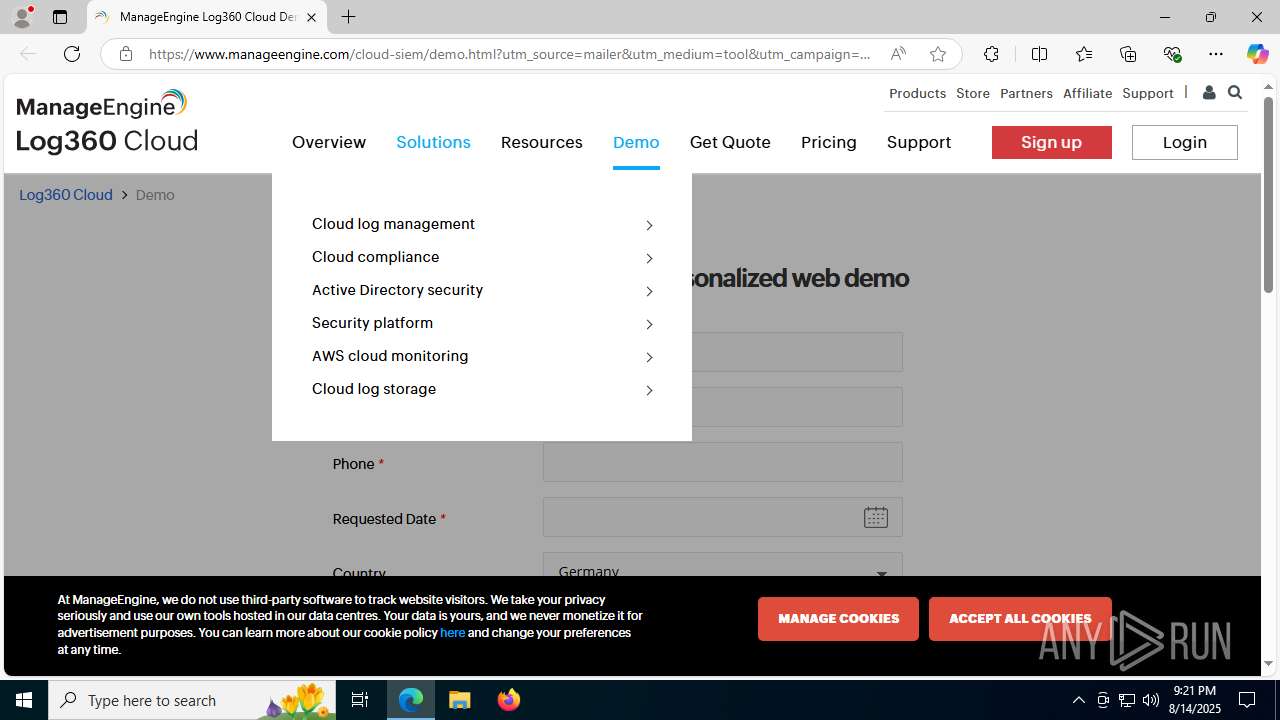
Task: Open the Affiliate link in the top bar
Action: coord(1087,93)
